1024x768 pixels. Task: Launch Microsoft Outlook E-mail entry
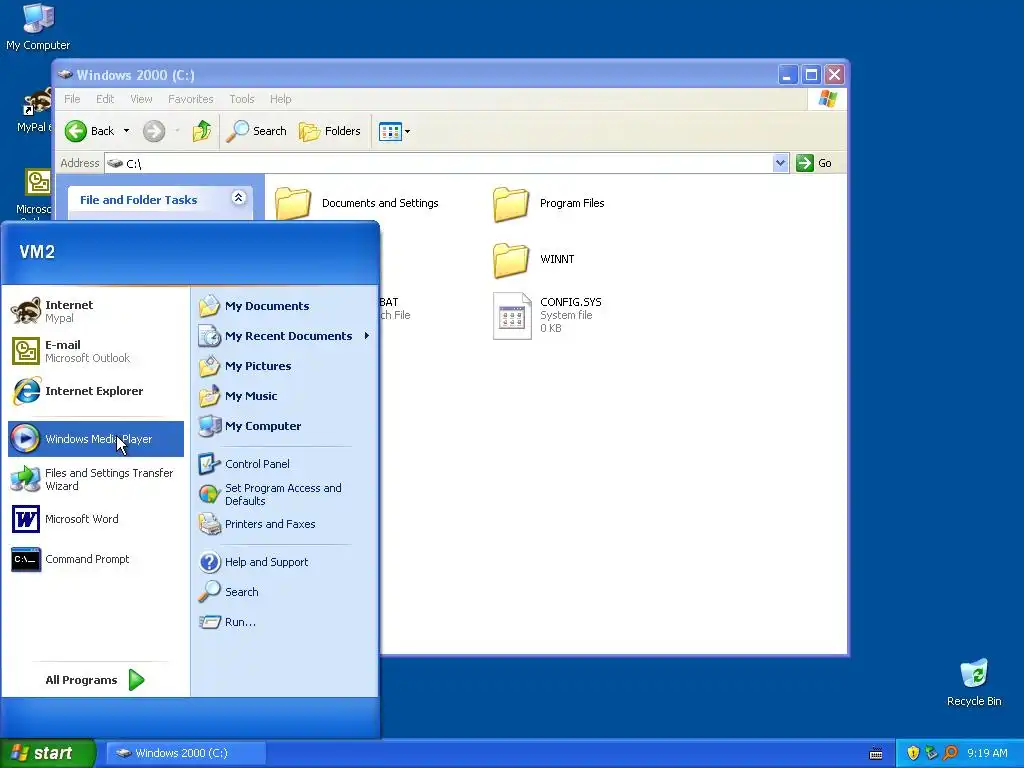[96, 351]
